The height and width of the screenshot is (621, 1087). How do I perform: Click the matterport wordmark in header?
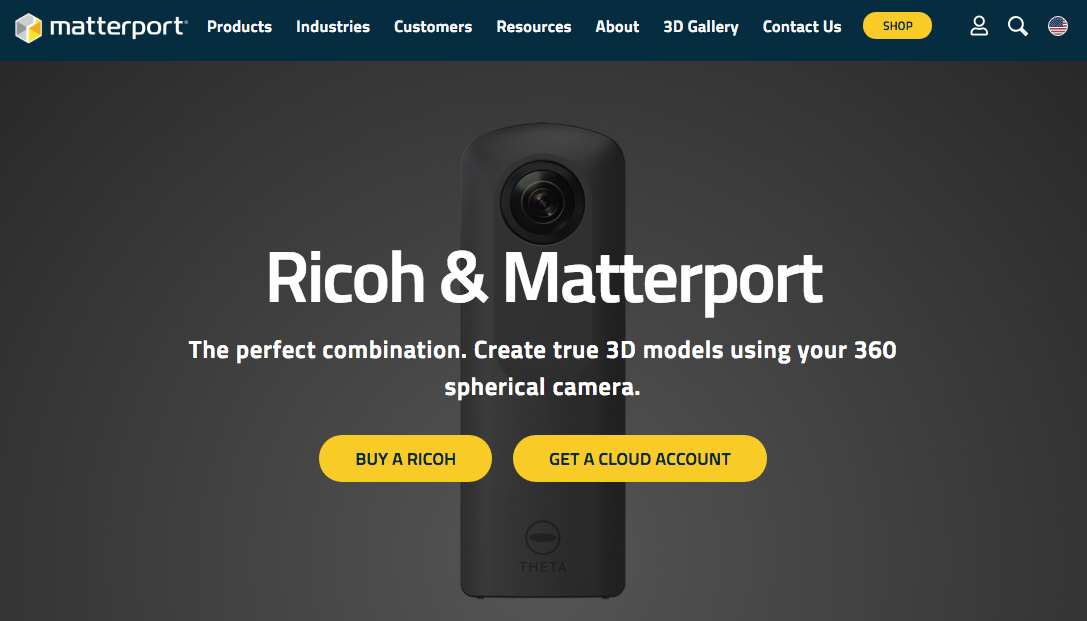point(119,27)
